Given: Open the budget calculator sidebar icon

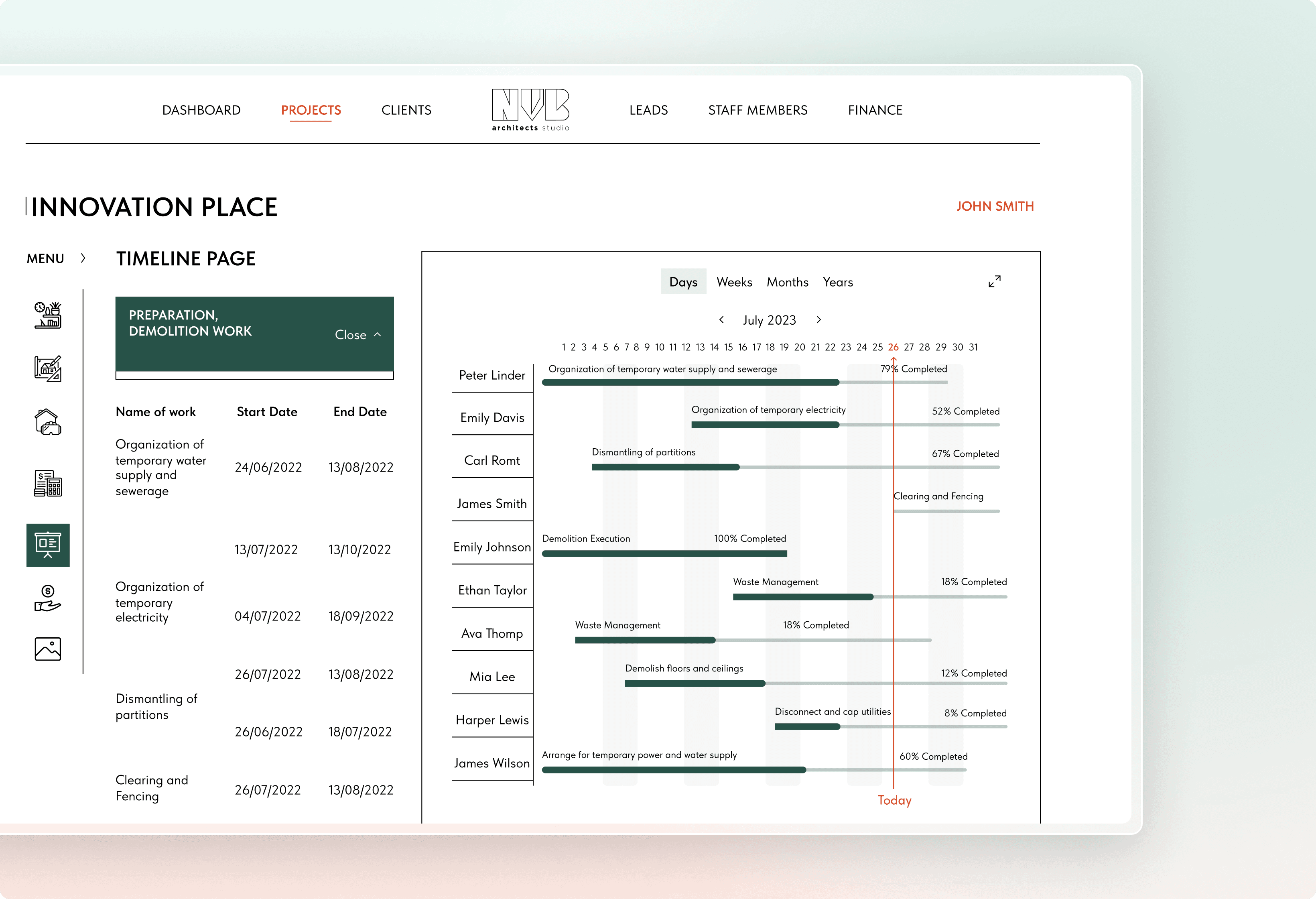Looking at the screenshot, I should click(x=48, y=483).
